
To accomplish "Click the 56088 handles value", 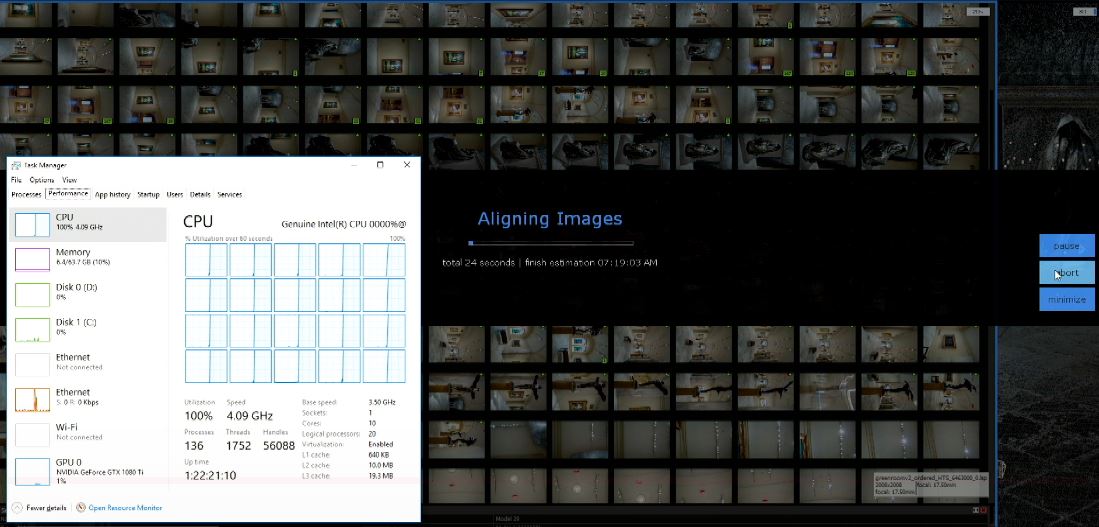I will [x=279, y=446].
